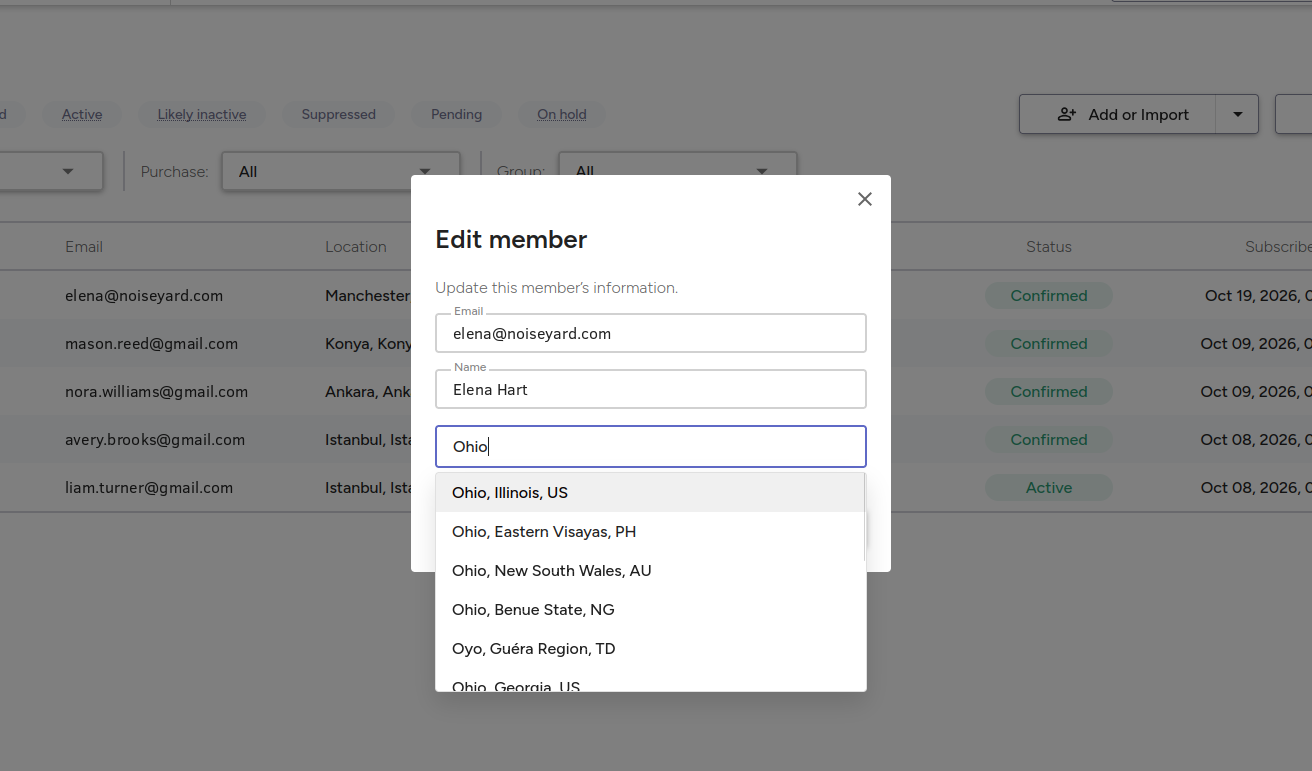Click the Oct 19, 2026 subscribed date
The image size is (1312, 771).
[x=1258, y=296]
